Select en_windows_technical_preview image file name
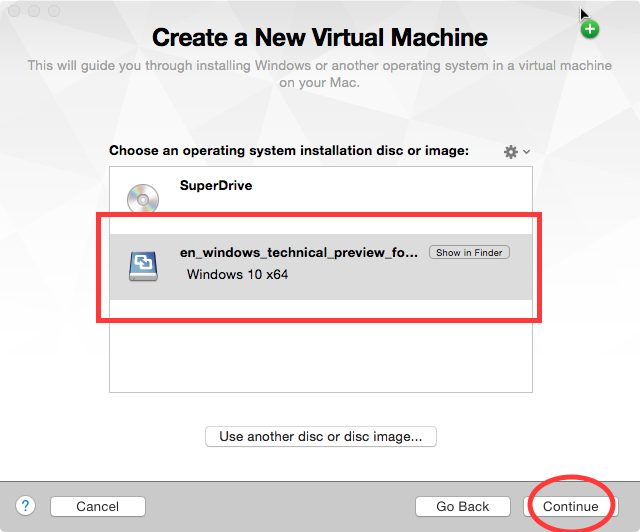 point(299,252)
